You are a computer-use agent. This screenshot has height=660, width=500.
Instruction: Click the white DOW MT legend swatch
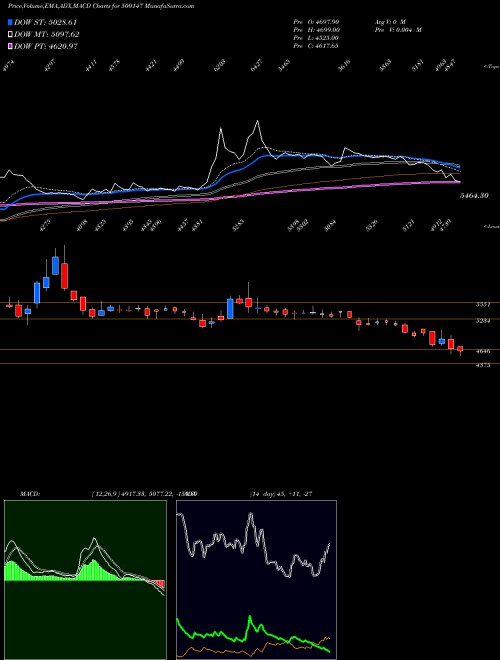point(10,35)
